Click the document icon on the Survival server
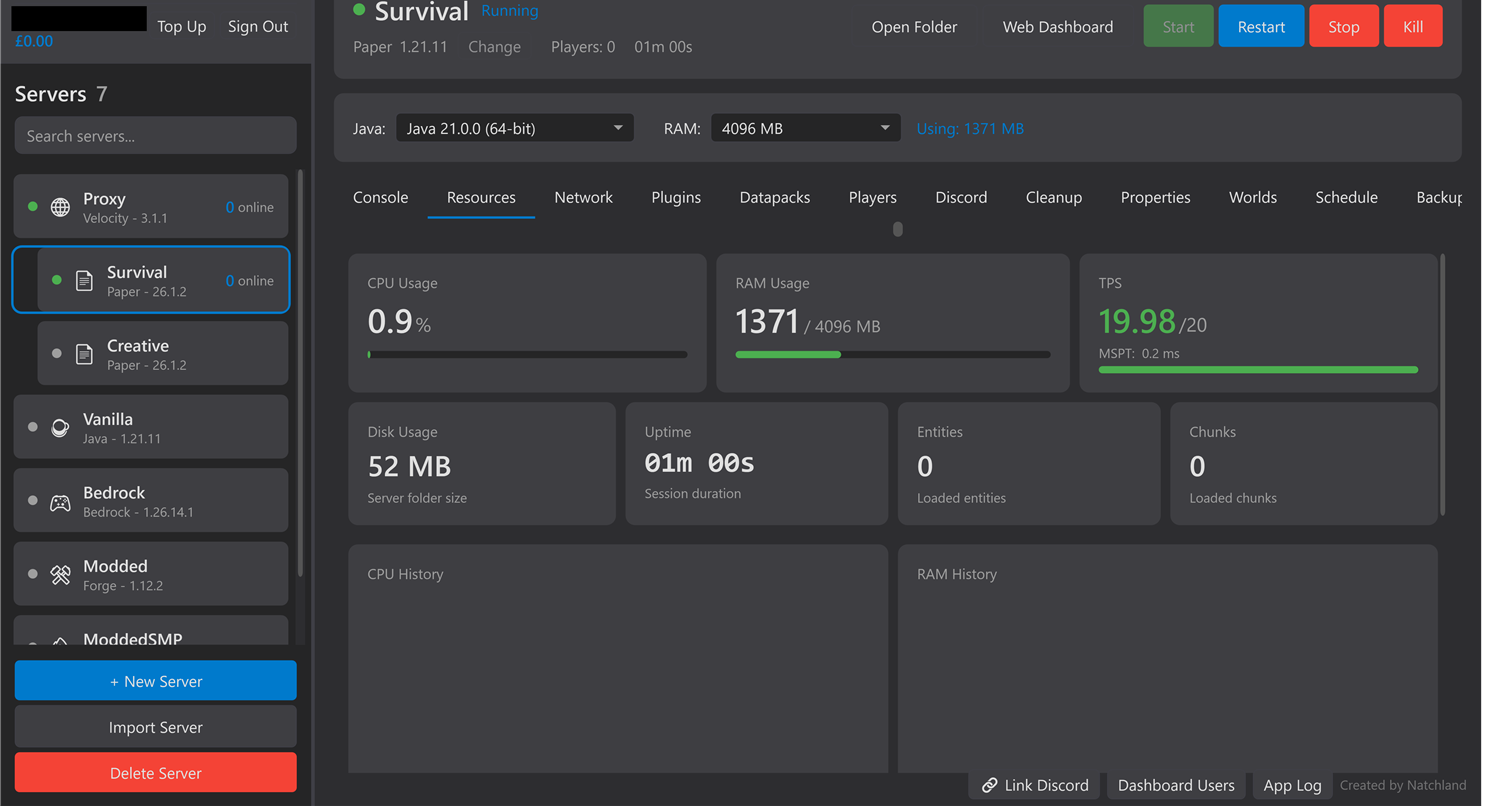 click(x=85, y=280)
